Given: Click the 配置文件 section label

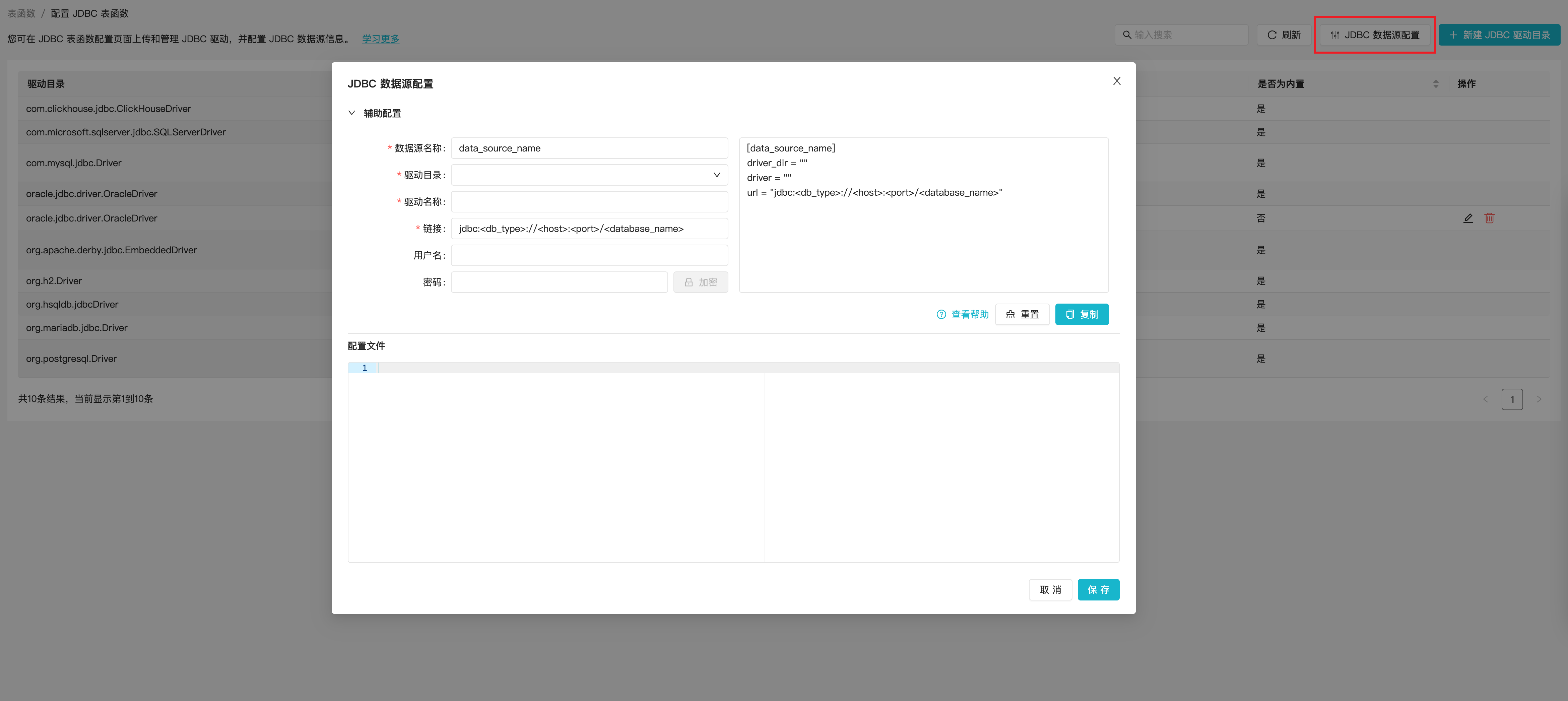Looking at the screenshot, I should click(367, 346).
